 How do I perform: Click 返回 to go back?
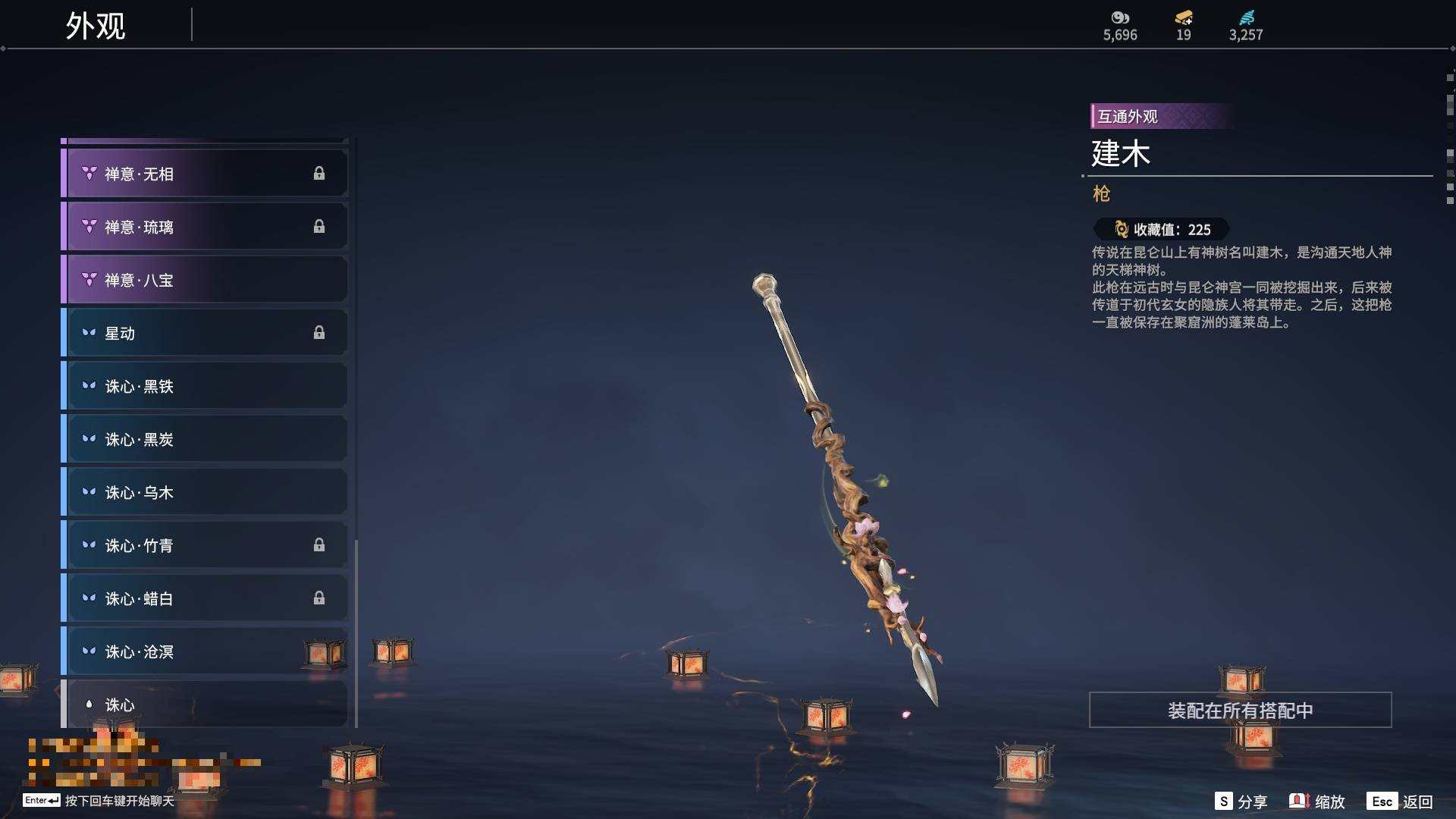pyautogui.click(x=1400, y=802)
